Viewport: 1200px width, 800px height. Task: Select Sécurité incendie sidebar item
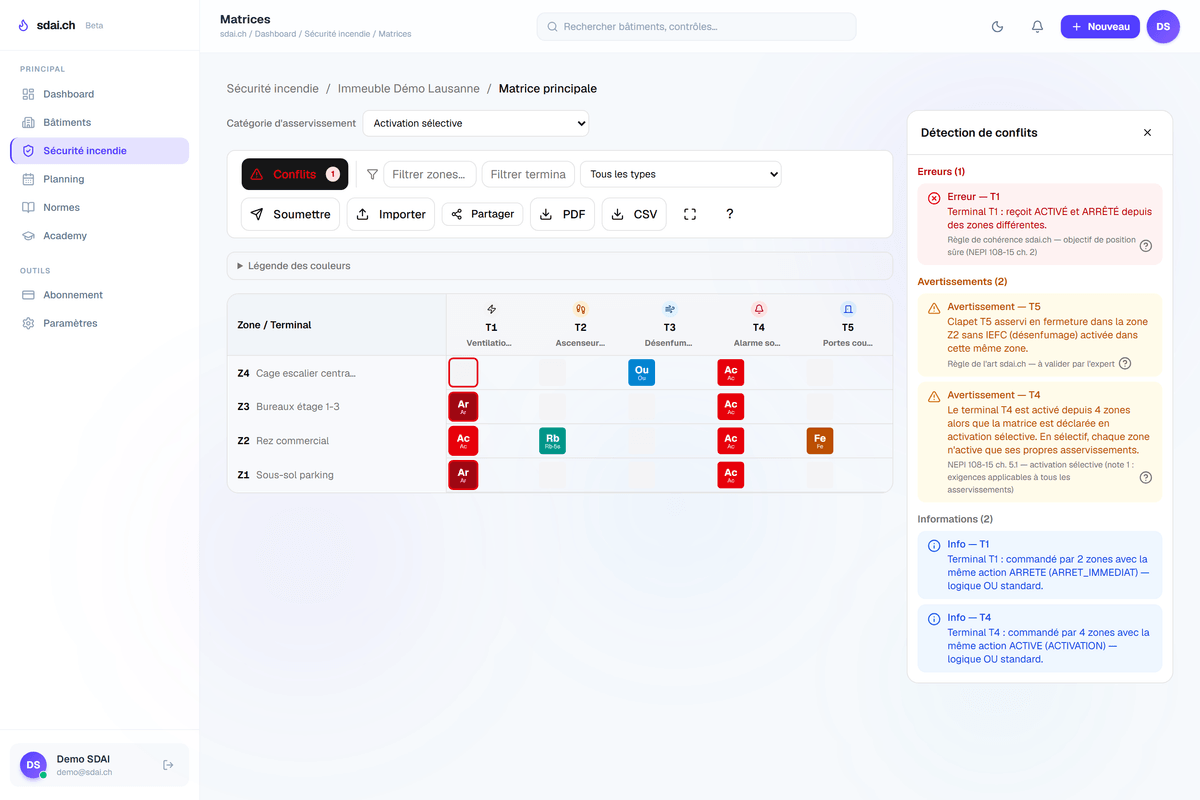99,151
